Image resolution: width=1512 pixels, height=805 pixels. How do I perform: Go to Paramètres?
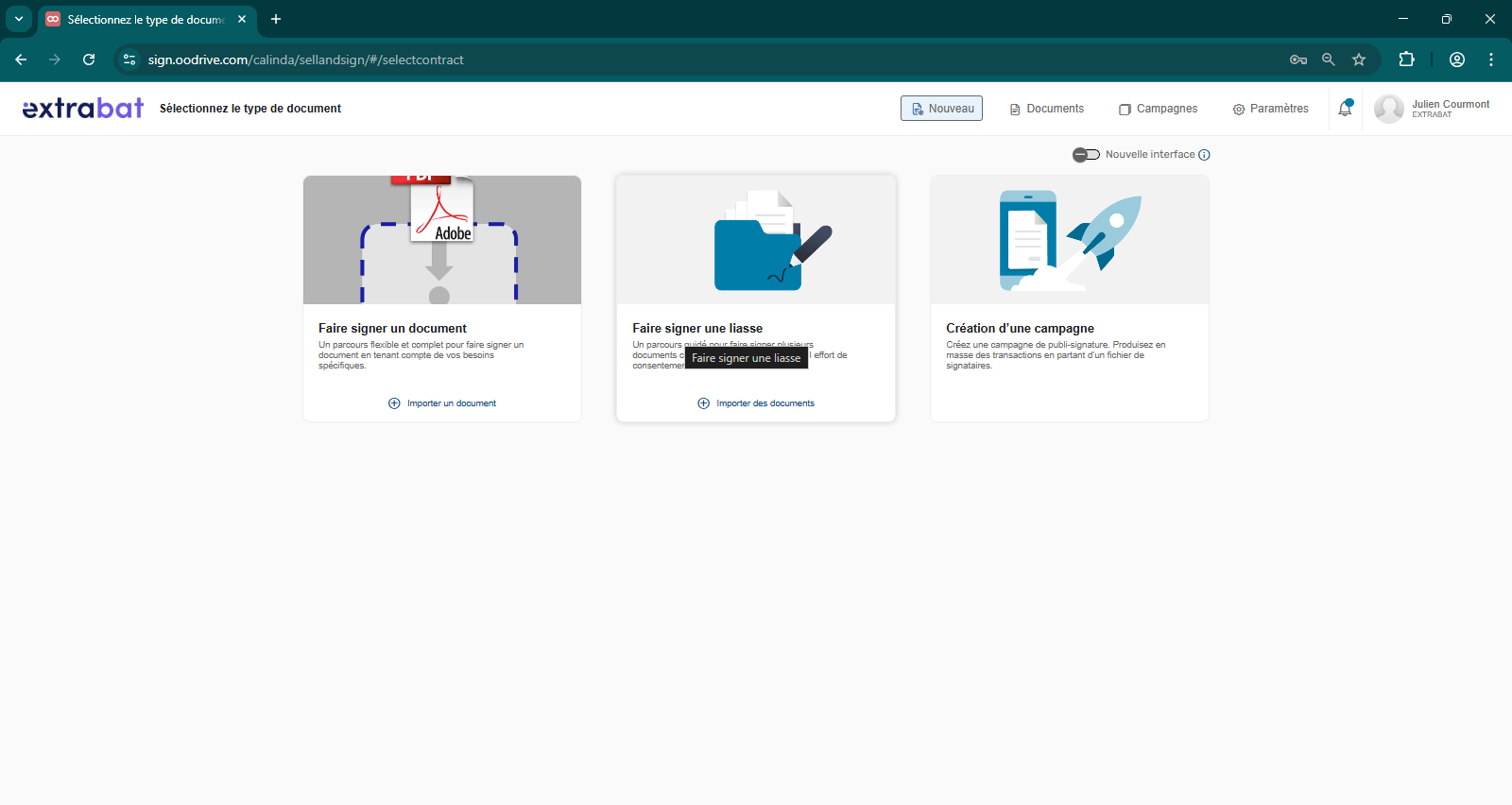tap(1270, 109)
